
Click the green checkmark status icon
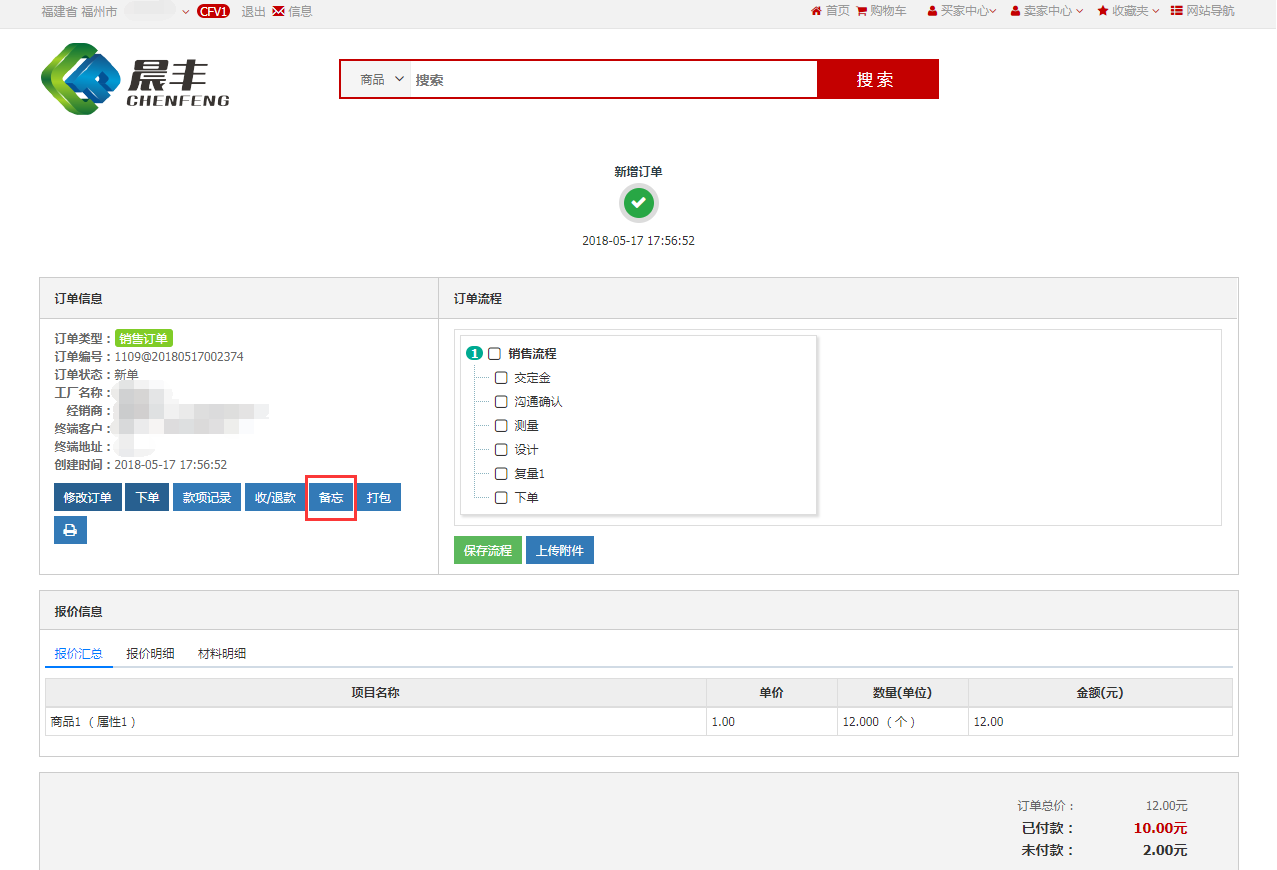coord(638,203)
